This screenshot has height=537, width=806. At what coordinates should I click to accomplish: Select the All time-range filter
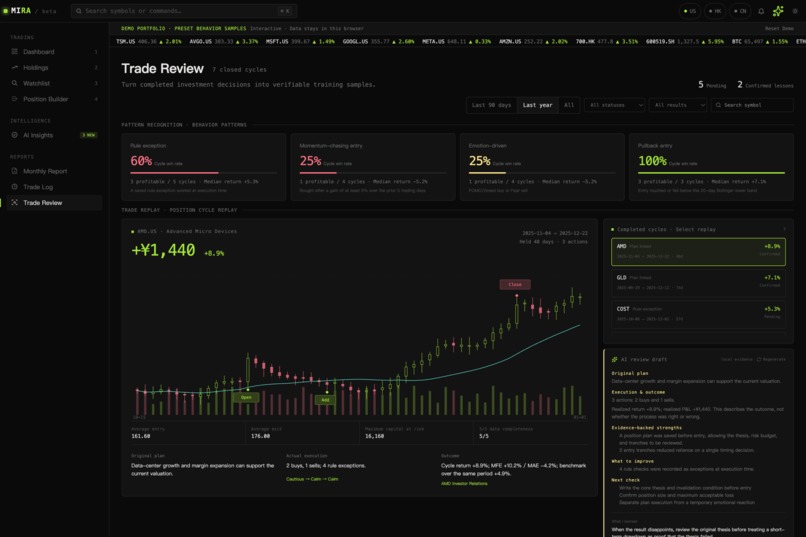(569, 105)
